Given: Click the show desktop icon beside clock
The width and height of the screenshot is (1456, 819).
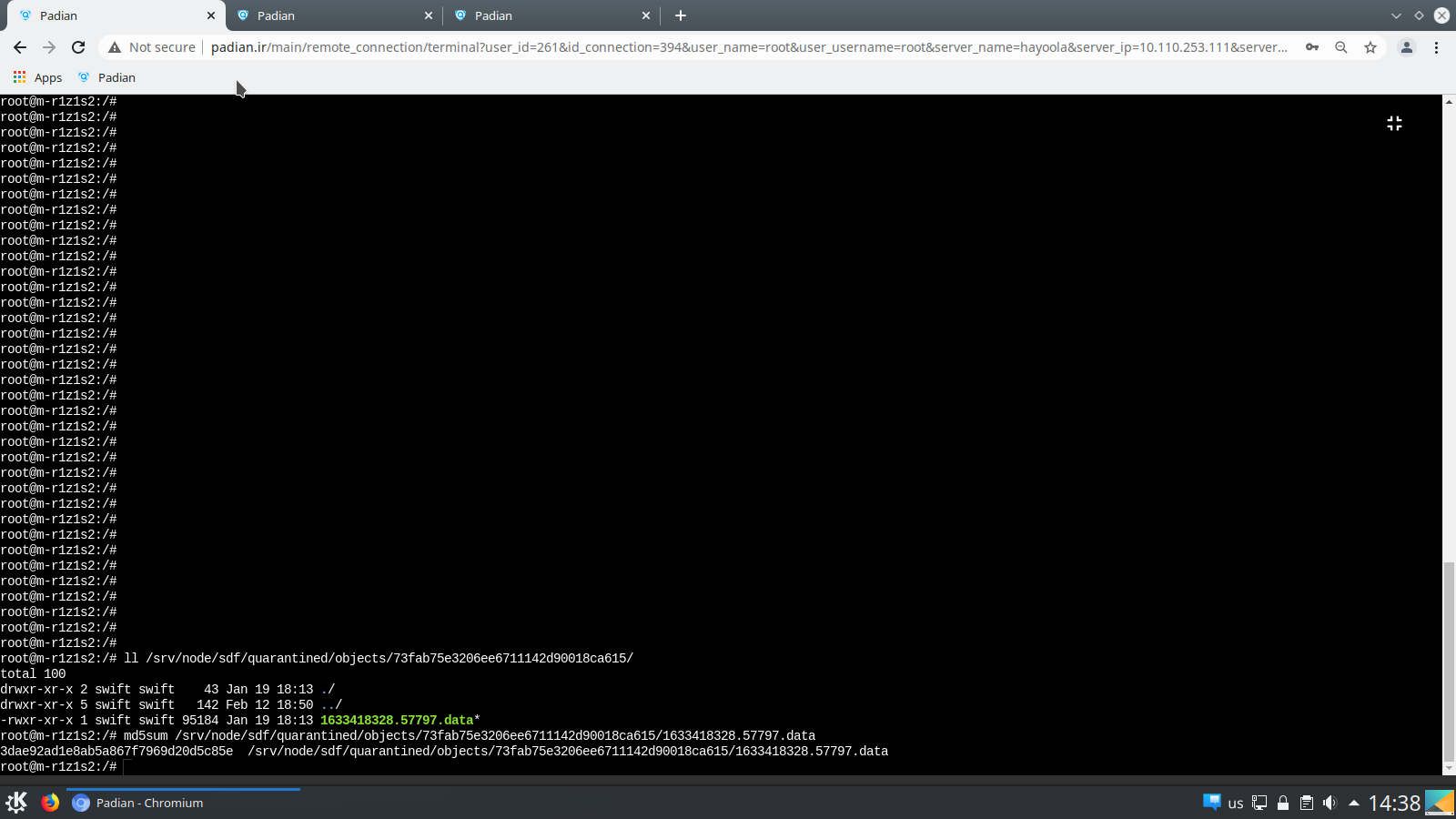Looking at the screenshot, I should (1440, 803).
